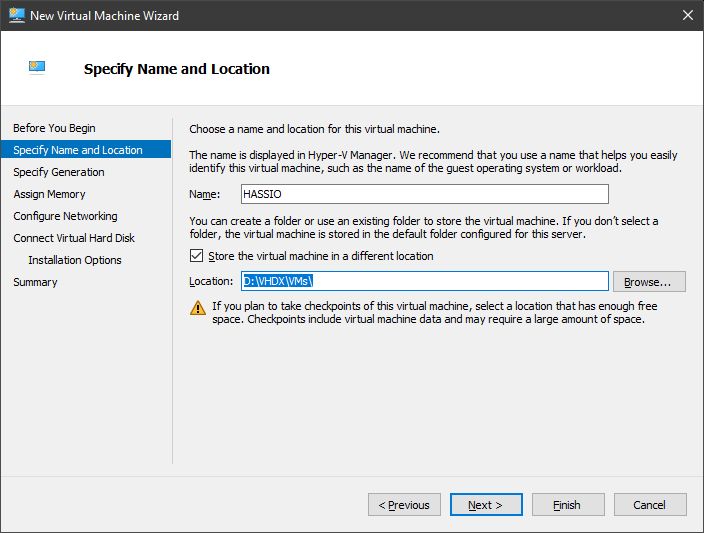Open the Configure Networking step

66,216
